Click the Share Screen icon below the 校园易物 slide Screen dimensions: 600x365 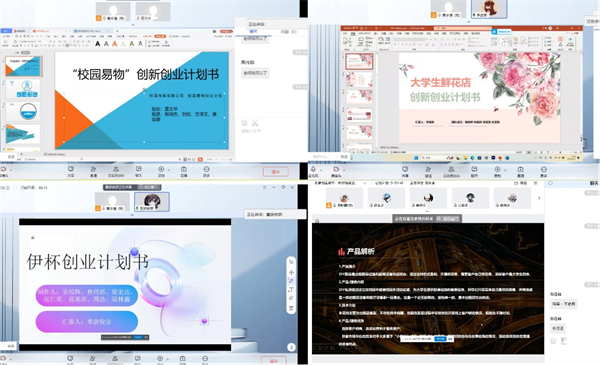71,171
